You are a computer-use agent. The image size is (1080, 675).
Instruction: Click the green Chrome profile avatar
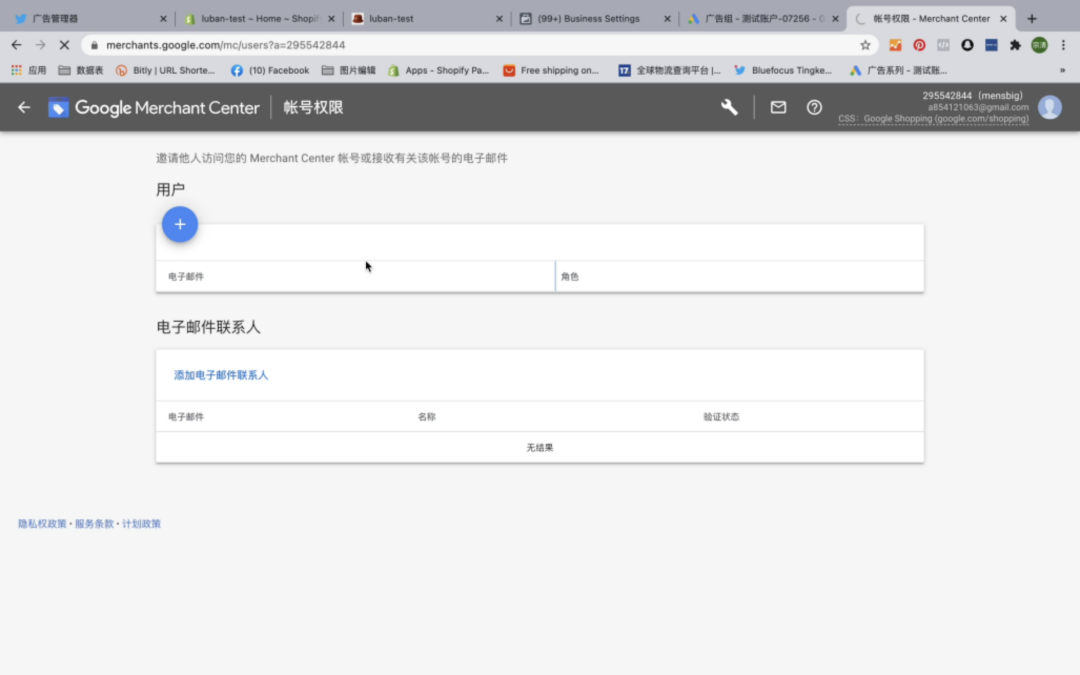[x=1039, y=45]
